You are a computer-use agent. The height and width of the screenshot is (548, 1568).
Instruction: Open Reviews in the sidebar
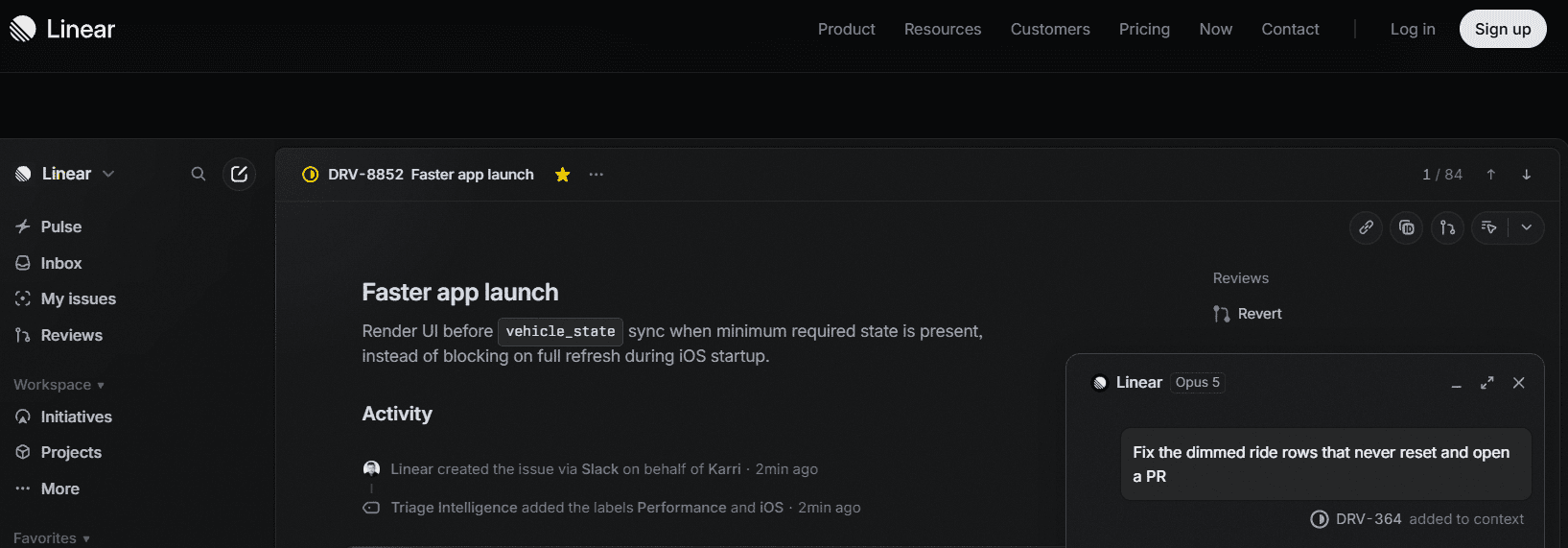tap(59, 335)
